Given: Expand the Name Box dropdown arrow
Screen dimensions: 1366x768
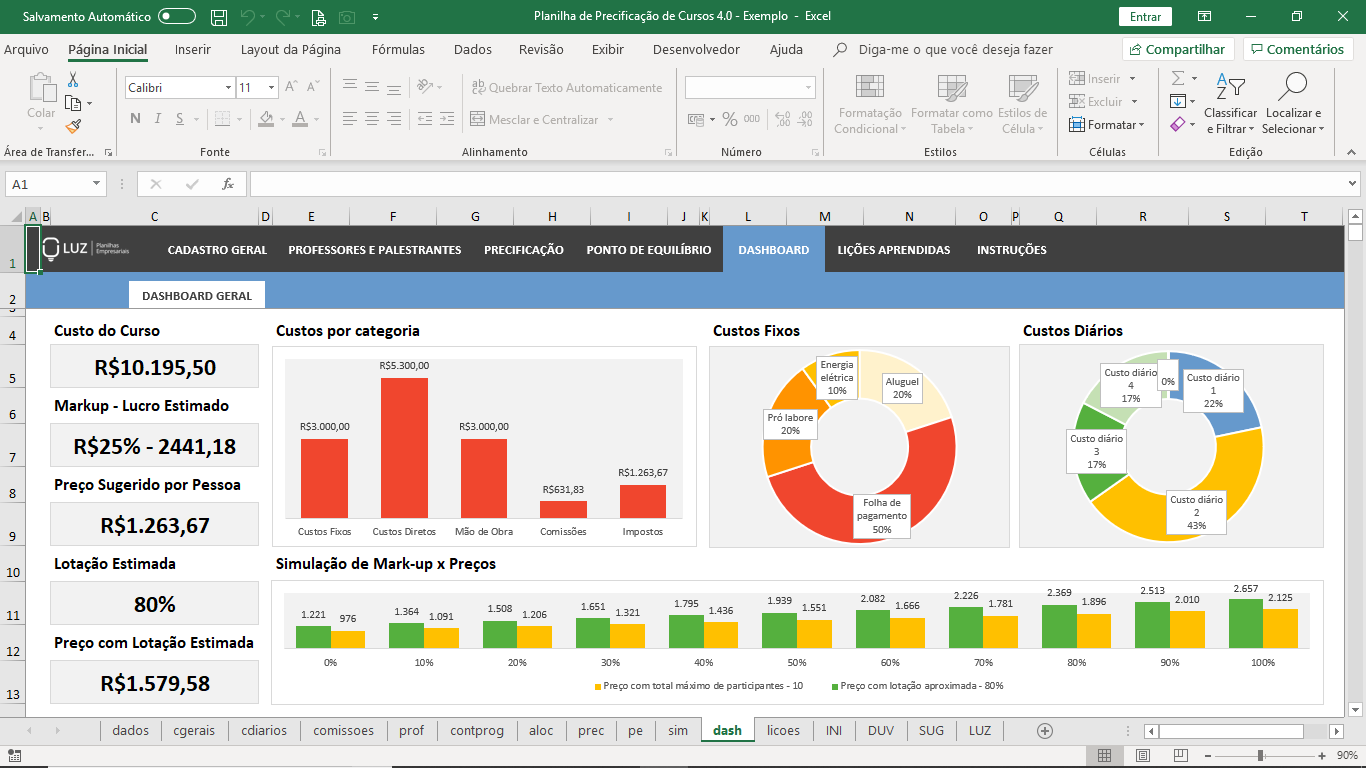Looking at the screenshot, I should pos(97,184).
